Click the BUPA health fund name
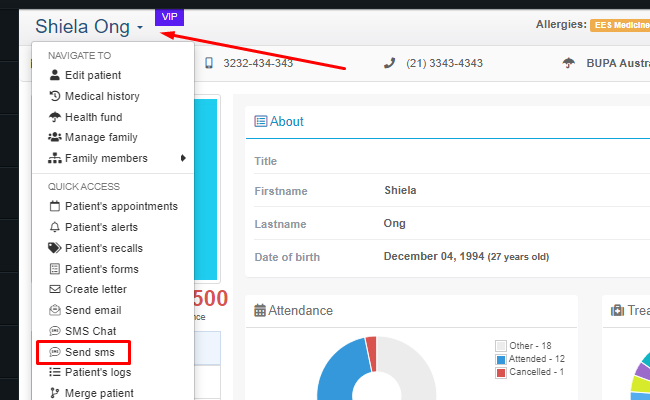The width and height of the screenshot is (650, 400). pos(618,63)
